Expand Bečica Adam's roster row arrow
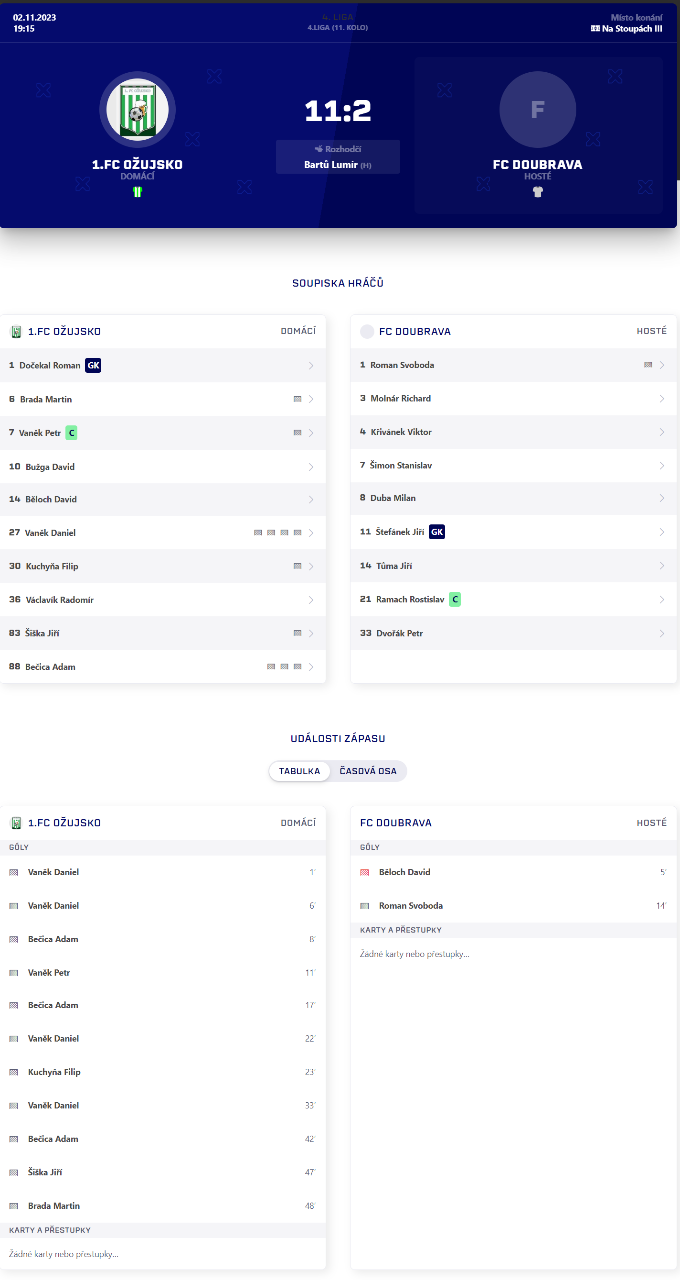The height and width of the screenshot is (1280, 680). [311, 667]
